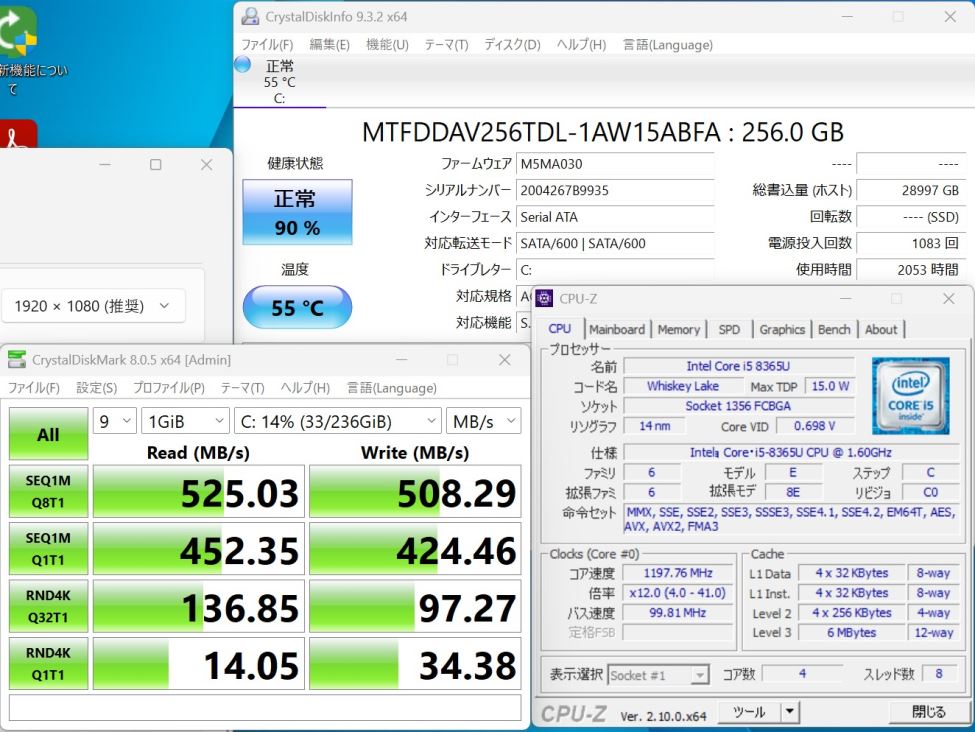Click the SATA/600 | SATA/600 transfer mode field
Viewport: 975px width, 732px height.
point(614,243)
